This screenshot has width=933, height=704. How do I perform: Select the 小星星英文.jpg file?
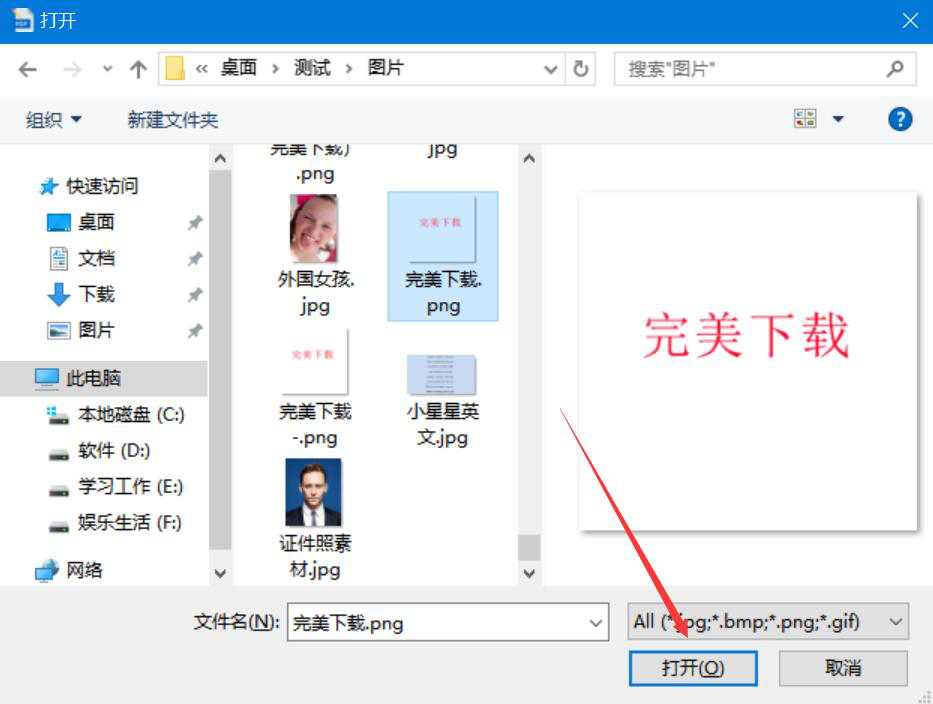443,402
